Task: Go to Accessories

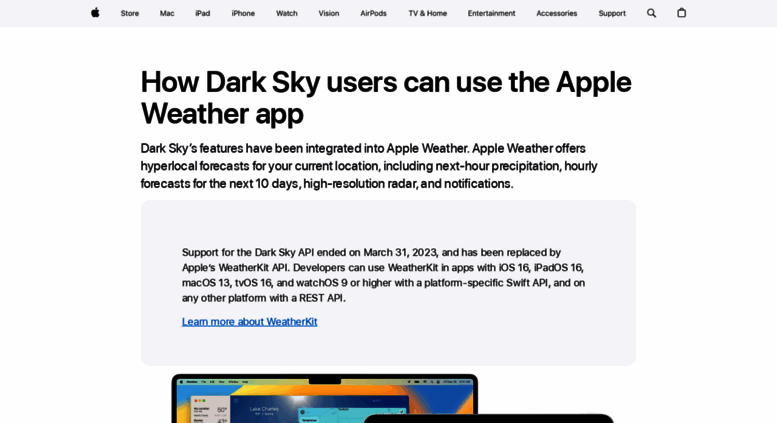Action: pyautogui.click(x=557, y=13)
